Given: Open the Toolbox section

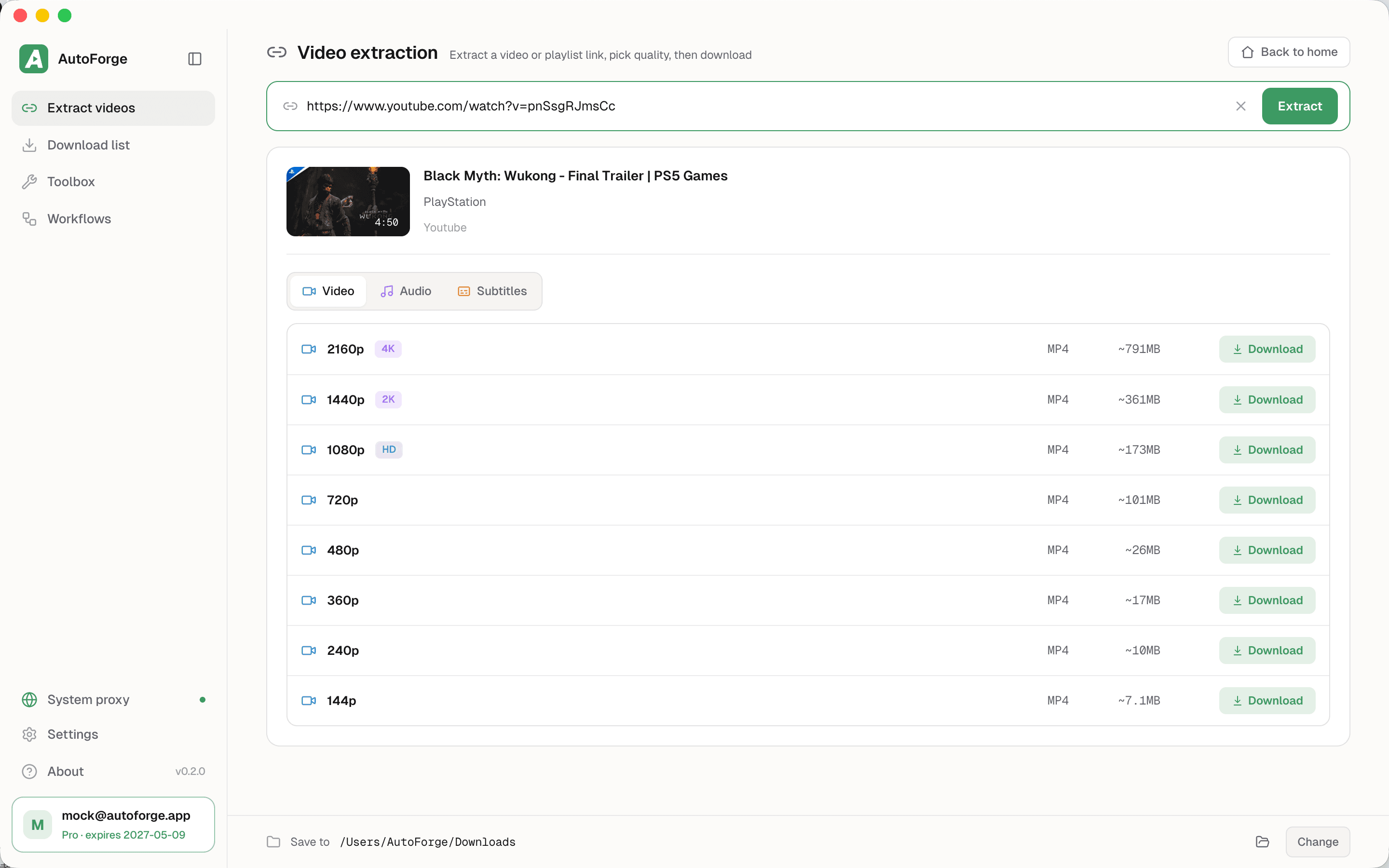Looking at the screenshot, I should pos(113,182).
